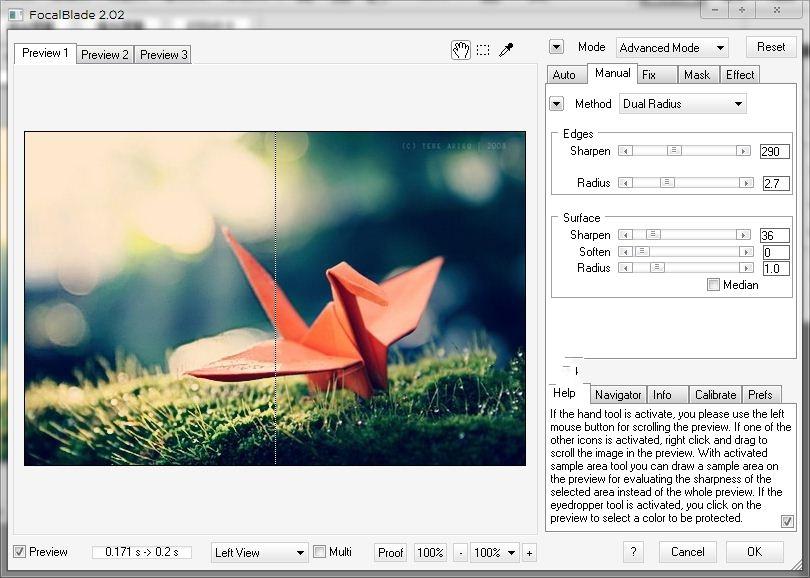Click the origami crane preview image
The height and width of the screenshot is (578, 810).
pyautogui.click(x=275, y=299)
